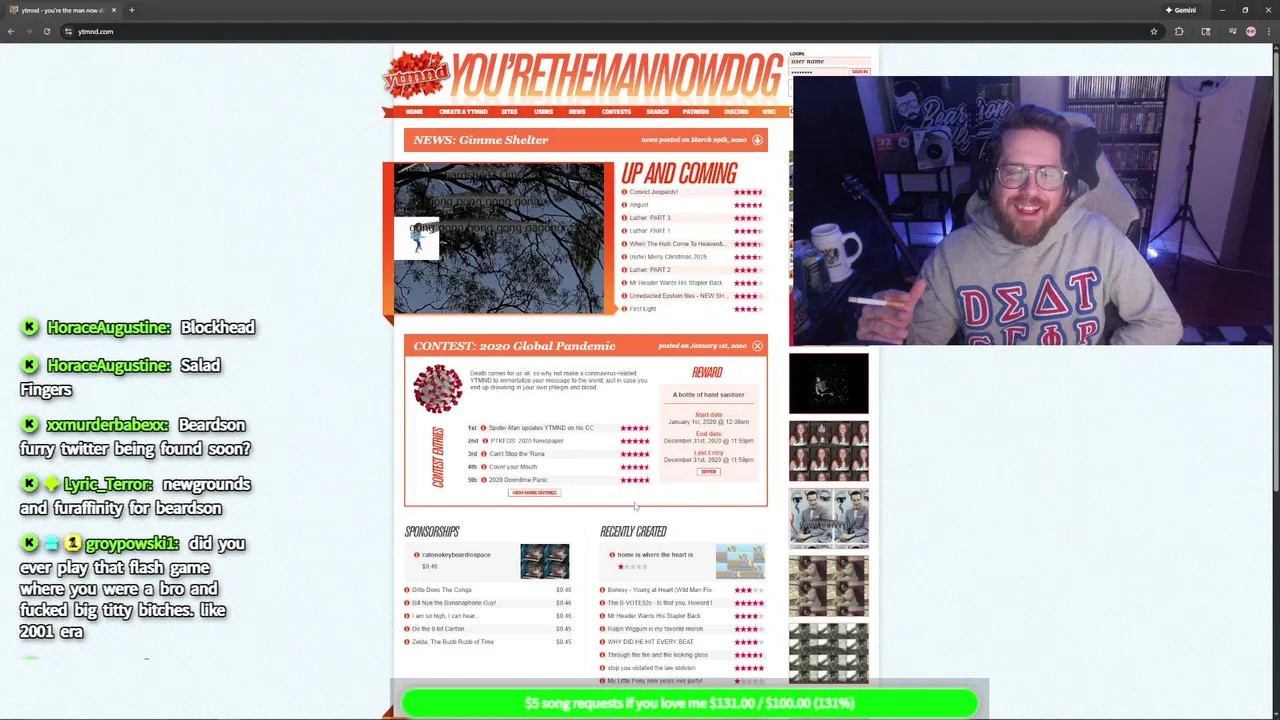The height and width of the screenshot is (720, 1280).
Task: Open the CREATE A YTMND nav item
Action: 463,112
